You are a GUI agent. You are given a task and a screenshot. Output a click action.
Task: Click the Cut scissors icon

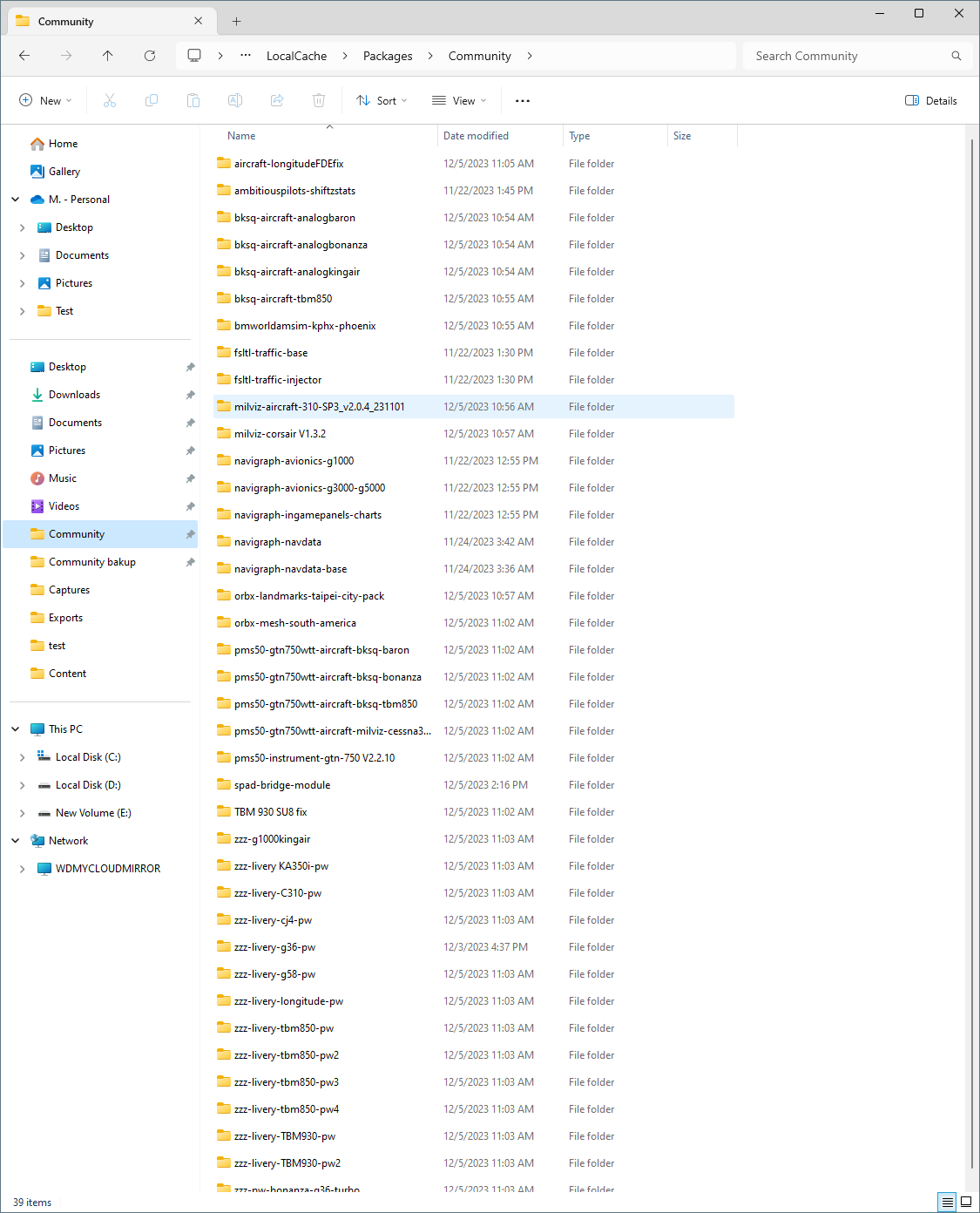point(110,101)
